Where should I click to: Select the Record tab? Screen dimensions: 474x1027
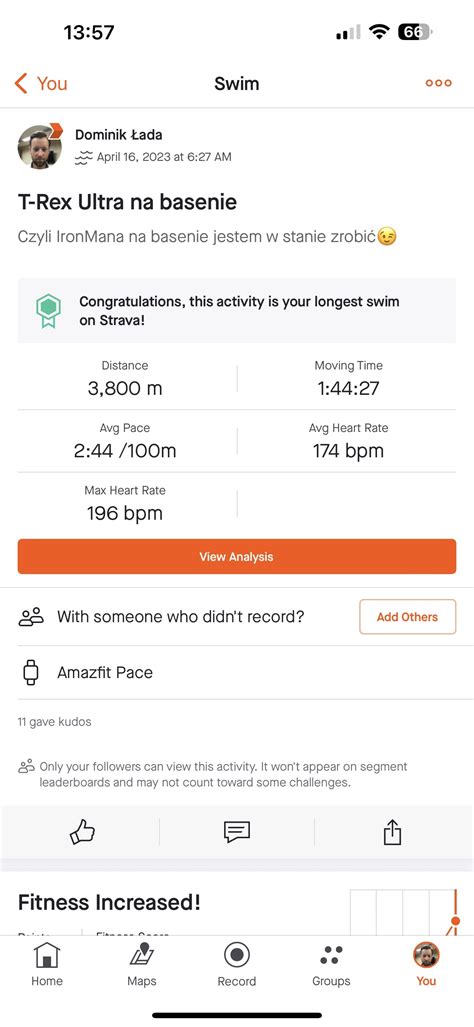(x=236, y=965)
